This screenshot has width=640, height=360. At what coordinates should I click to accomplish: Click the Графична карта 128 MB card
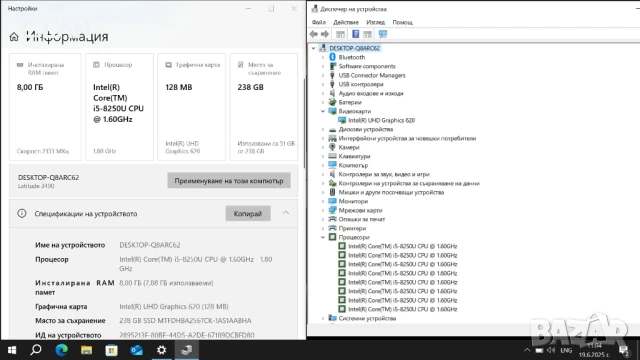coord(191,107)
